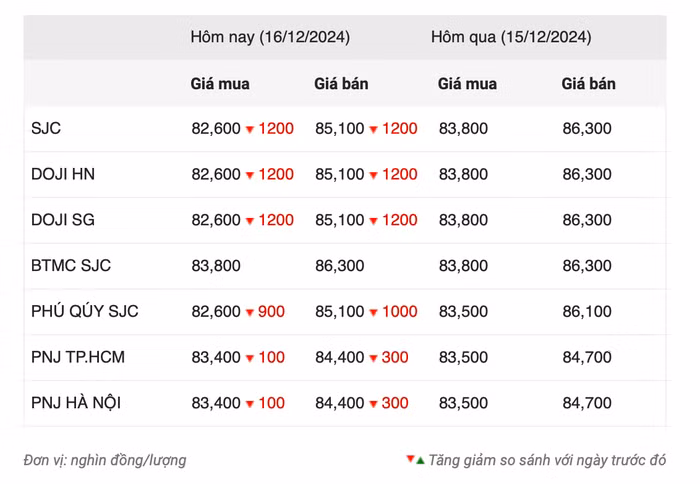Click down arrow in PNJ HÀ NỘI sell price
Image resolution: width=700 pixels, height=484 pixels.
point(374,404)
